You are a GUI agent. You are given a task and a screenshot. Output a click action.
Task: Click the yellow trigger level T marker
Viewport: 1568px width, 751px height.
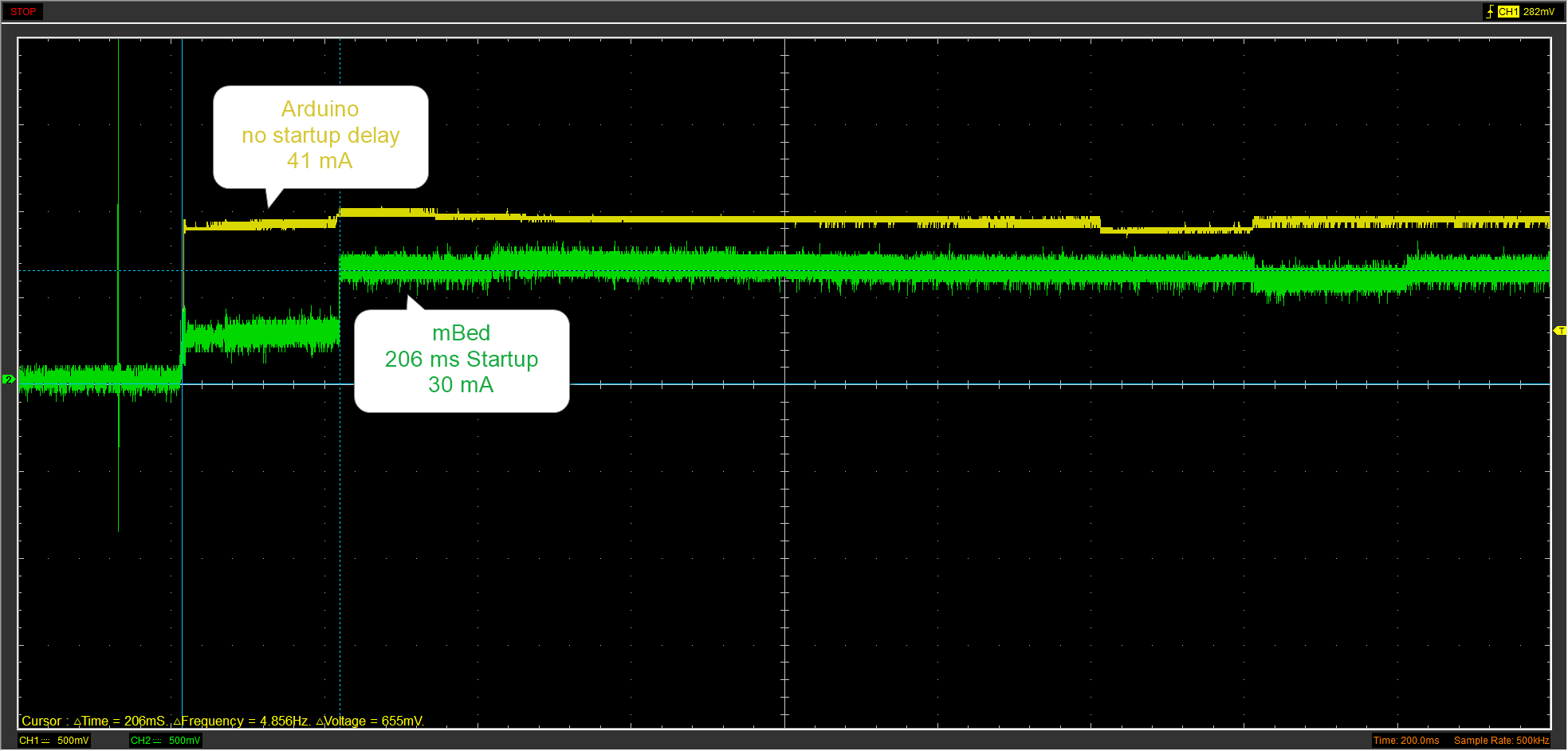[x=1560, y=330]
